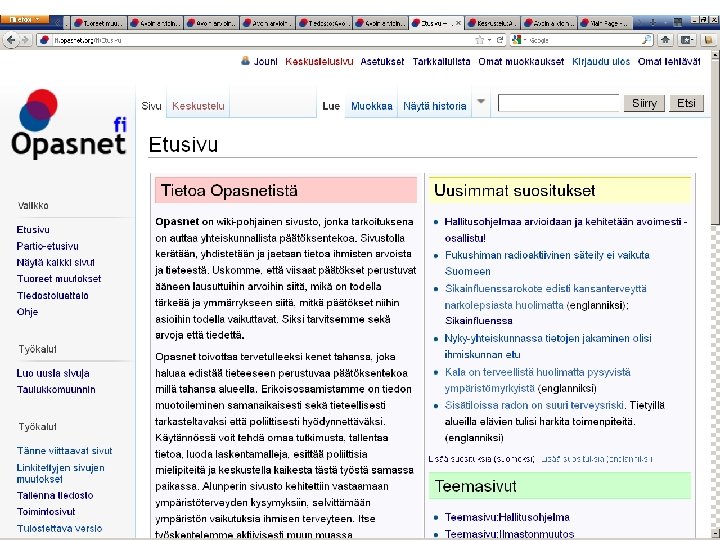Screen dimensions: 720x540
Task: Open the more-actions dropdown after Näytä historia
Action: [x=481, y=101]
